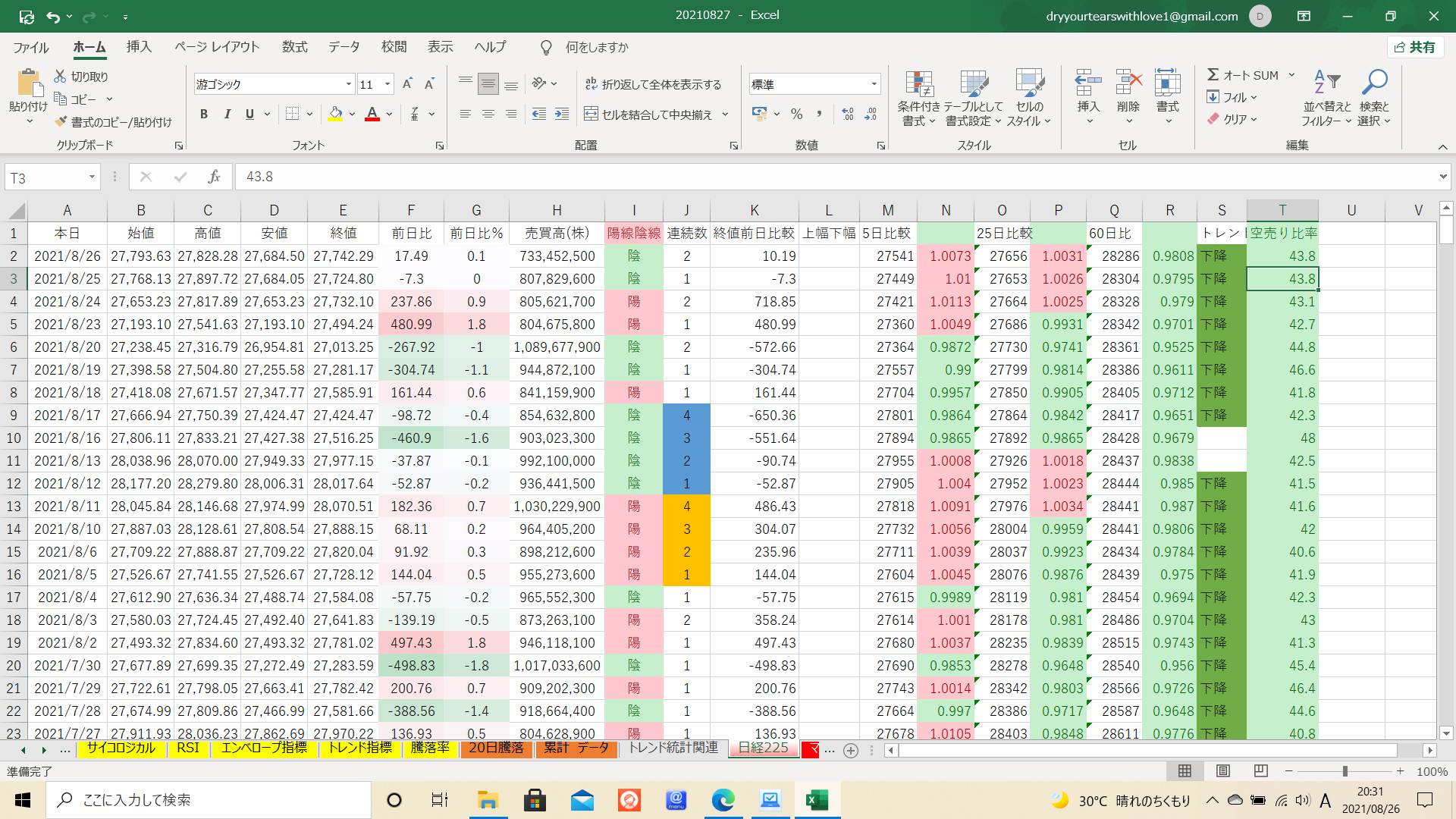Open the font name dropdown
This screenshot has width=1456, height=819.
(348, 84)
